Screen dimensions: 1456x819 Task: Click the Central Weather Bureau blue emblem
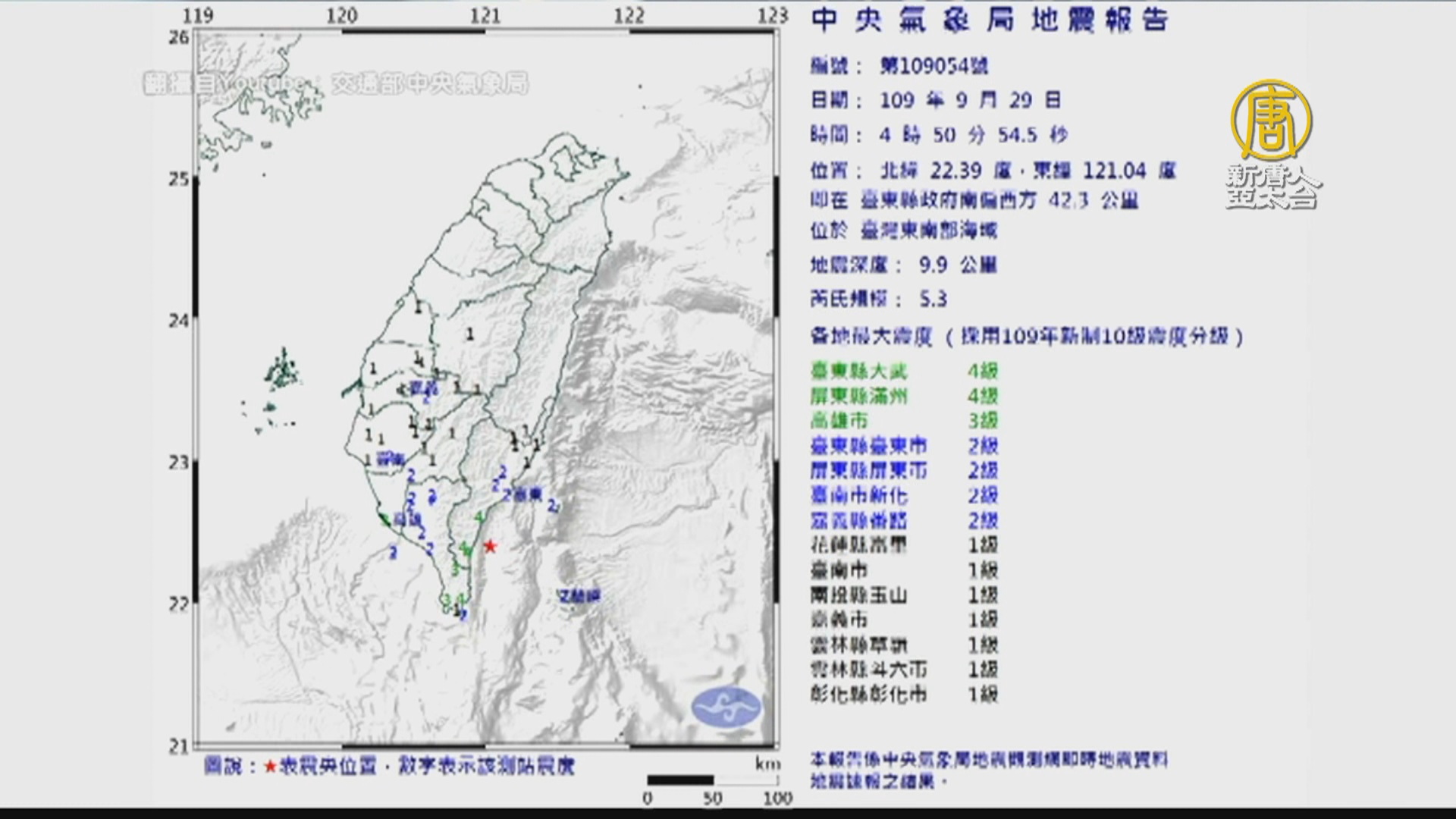coord(726,707)
